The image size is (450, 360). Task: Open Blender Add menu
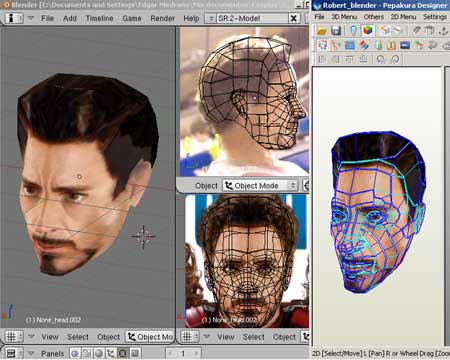pos(70,18)
